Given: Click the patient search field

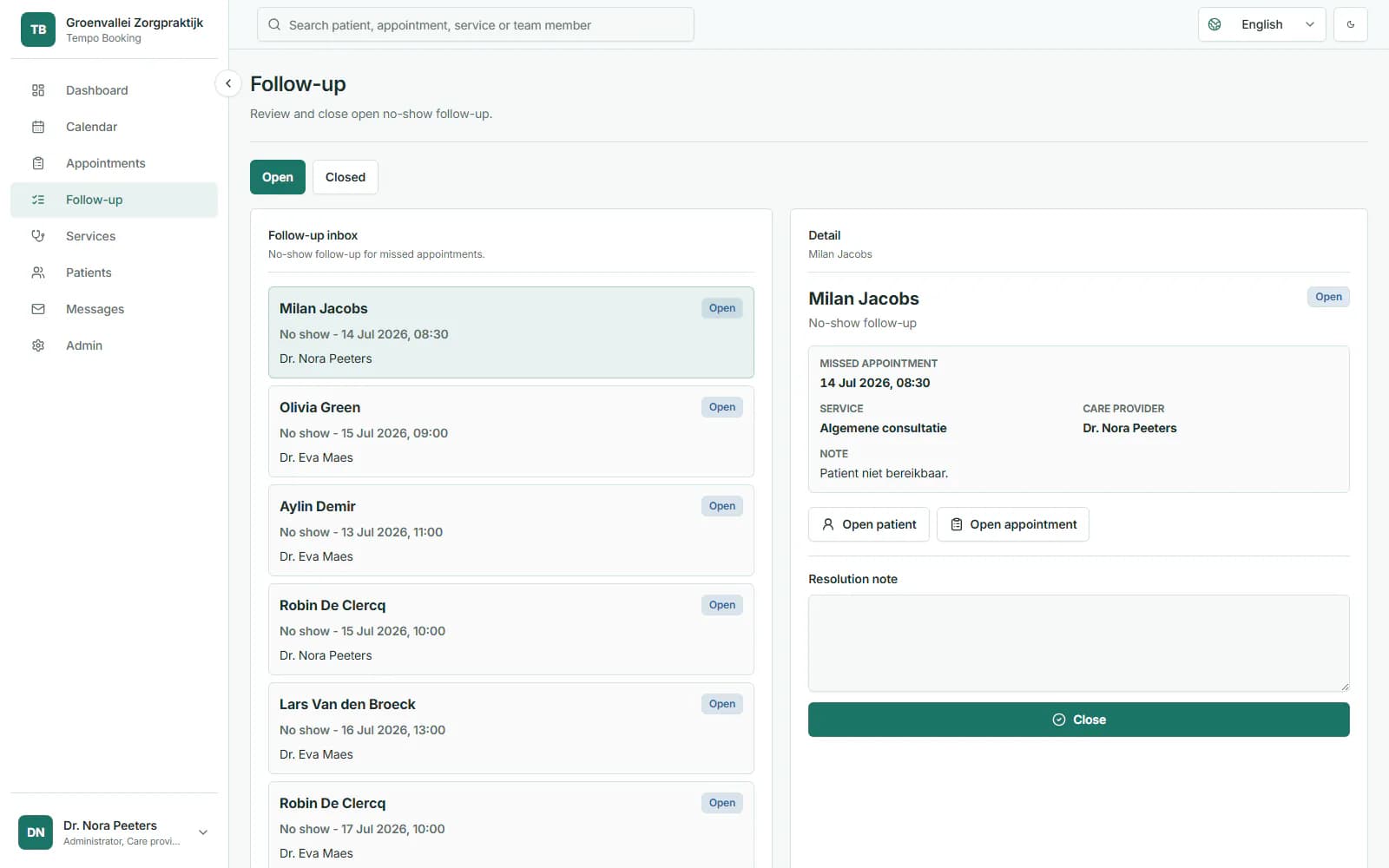Looking at the screenshot, I should [476, 24].
